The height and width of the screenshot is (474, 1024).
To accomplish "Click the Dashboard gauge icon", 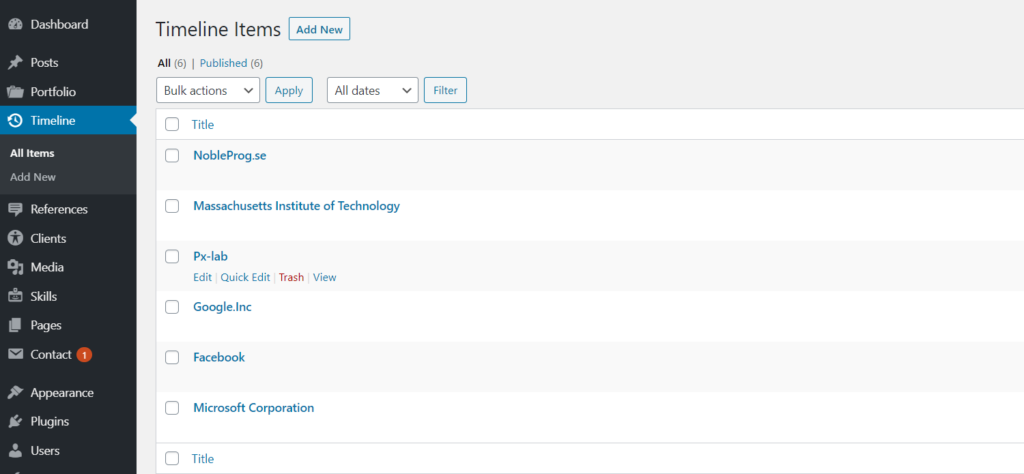I will click(x=15, y=25).
